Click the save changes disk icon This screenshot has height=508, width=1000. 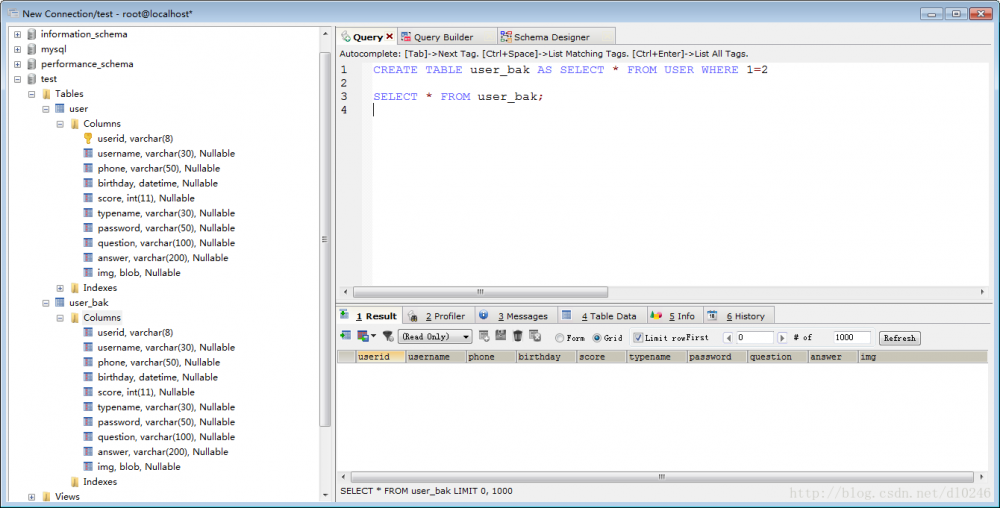(501, 337)
